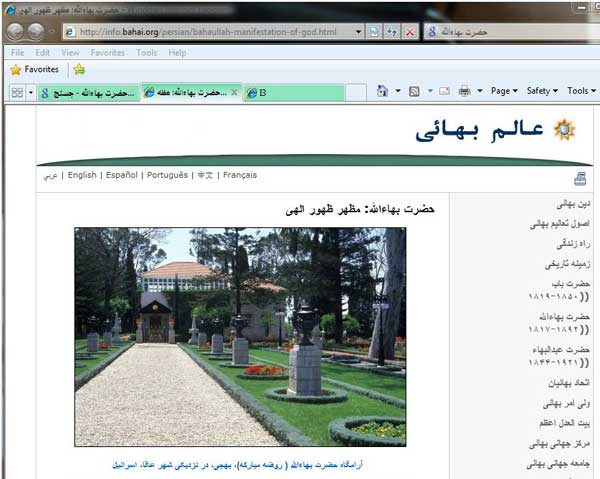
Task: Click the Add to Favorites bar star icon
Action: (79, 70)
